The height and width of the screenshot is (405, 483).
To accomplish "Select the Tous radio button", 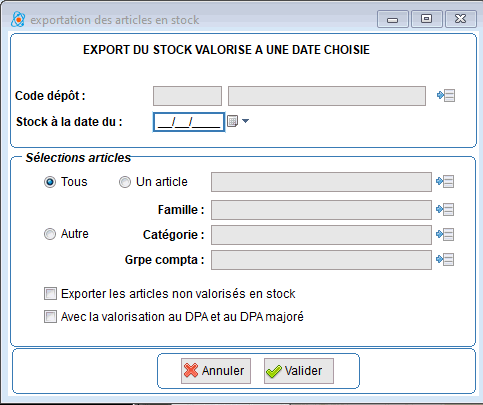I will click(50, 182).
